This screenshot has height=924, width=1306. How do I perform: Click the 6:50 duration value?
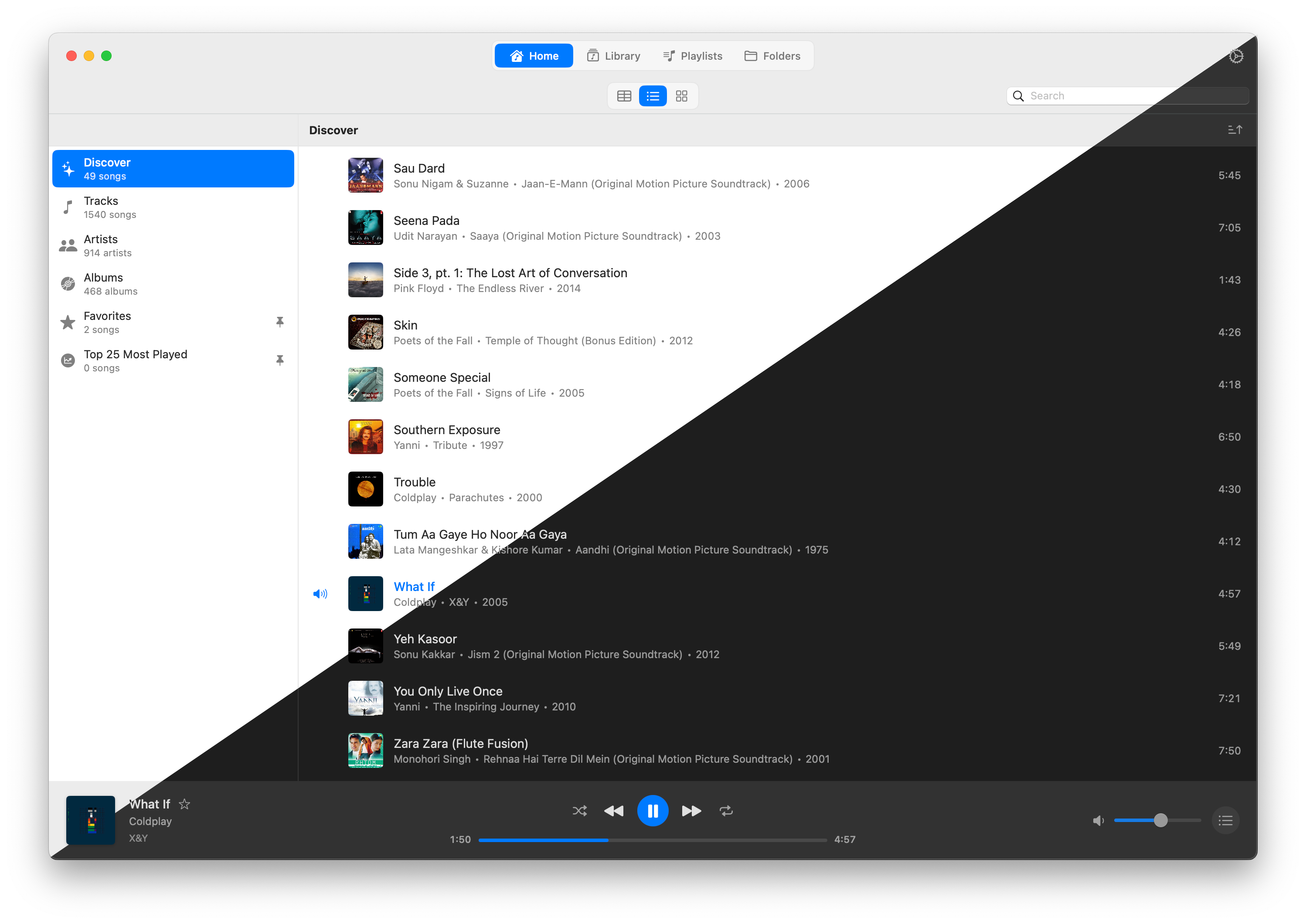1228,437
